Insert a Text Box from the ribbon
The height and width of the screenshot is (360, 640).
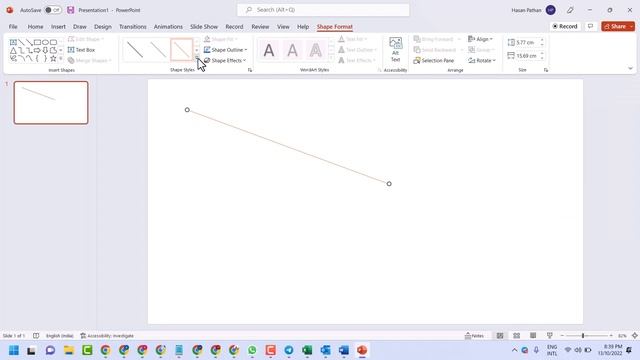[81, 50]
